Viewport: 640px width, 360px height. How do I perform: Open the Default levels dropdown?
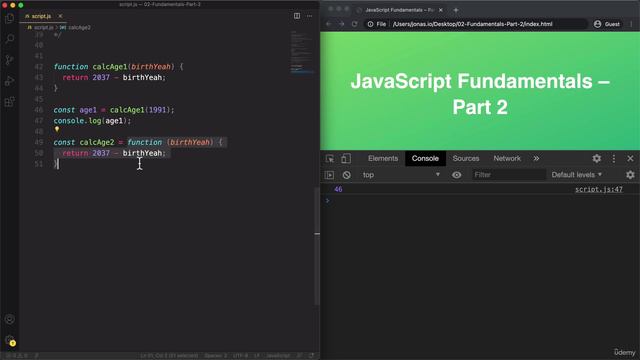577,175
